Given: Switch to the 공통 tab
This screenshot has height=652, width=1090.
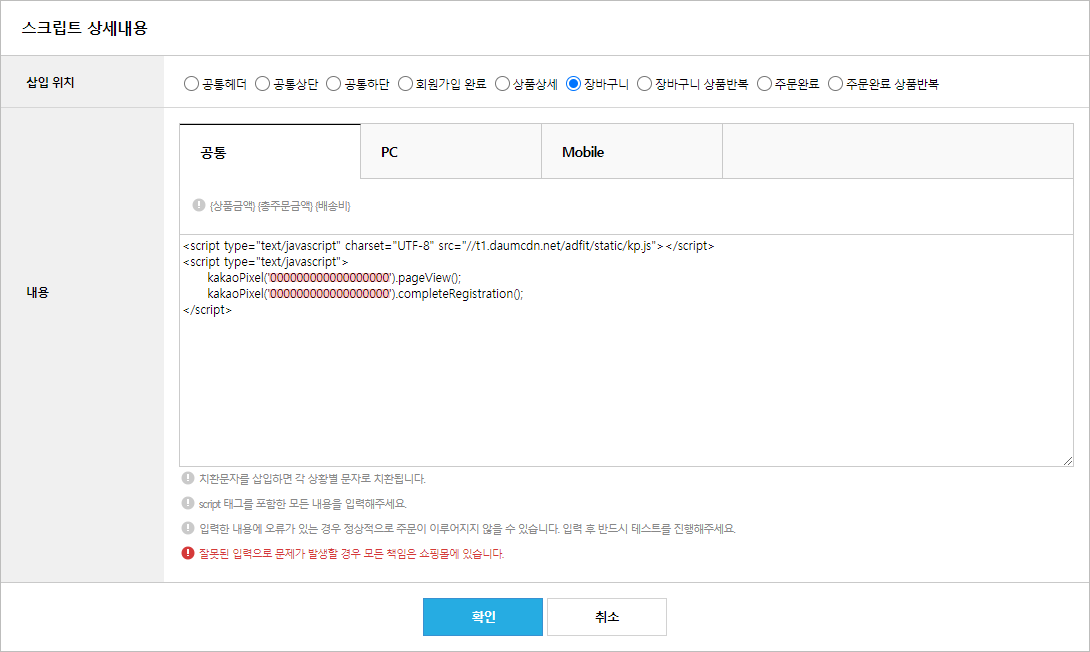Looking at the screenshot, I should pos(270,152).
